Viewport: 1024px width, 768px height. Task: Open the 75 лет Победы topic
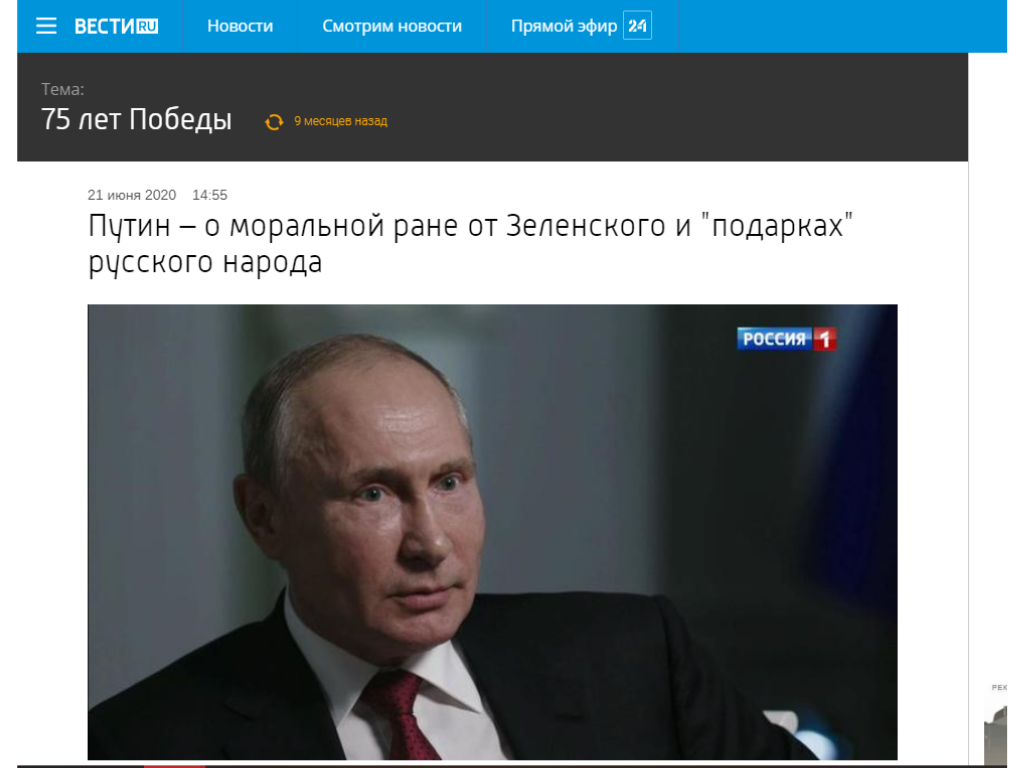coord(136,120)
